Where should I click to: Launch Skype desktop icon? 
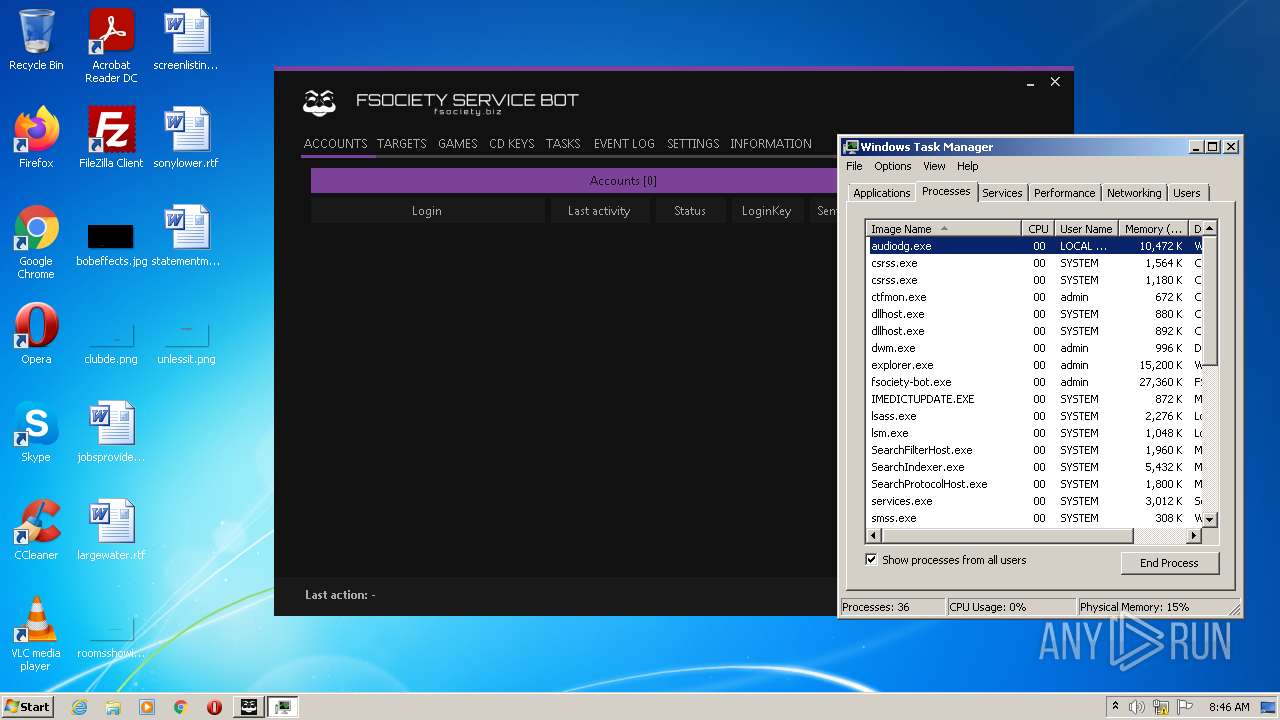(36, 432)
